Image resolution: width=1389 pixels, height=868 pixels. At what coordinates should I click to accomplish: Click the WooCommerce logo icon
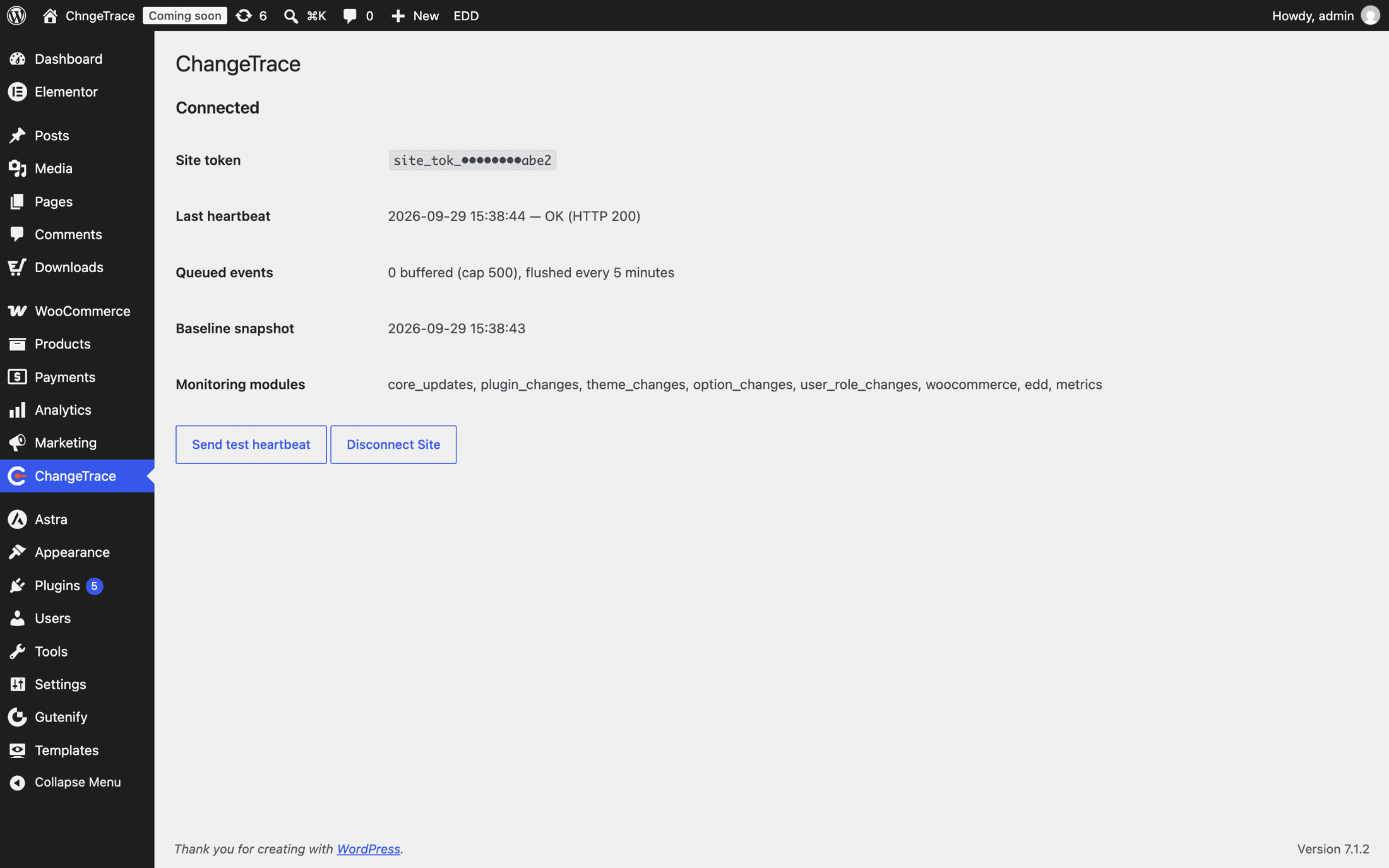pyautogui.click(x=18, y=311)
